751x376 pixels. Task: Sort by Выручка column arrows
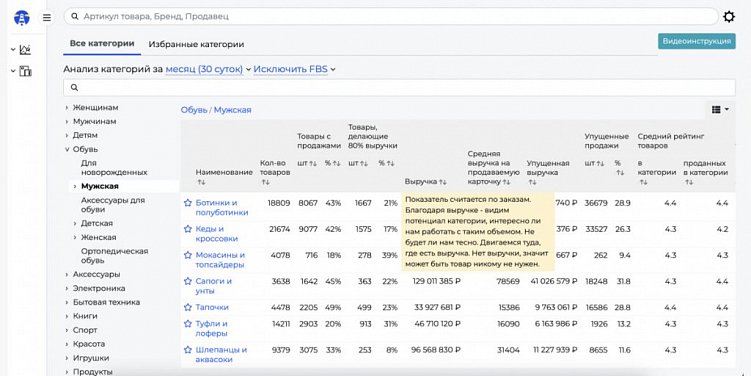(x=443, y=182)
